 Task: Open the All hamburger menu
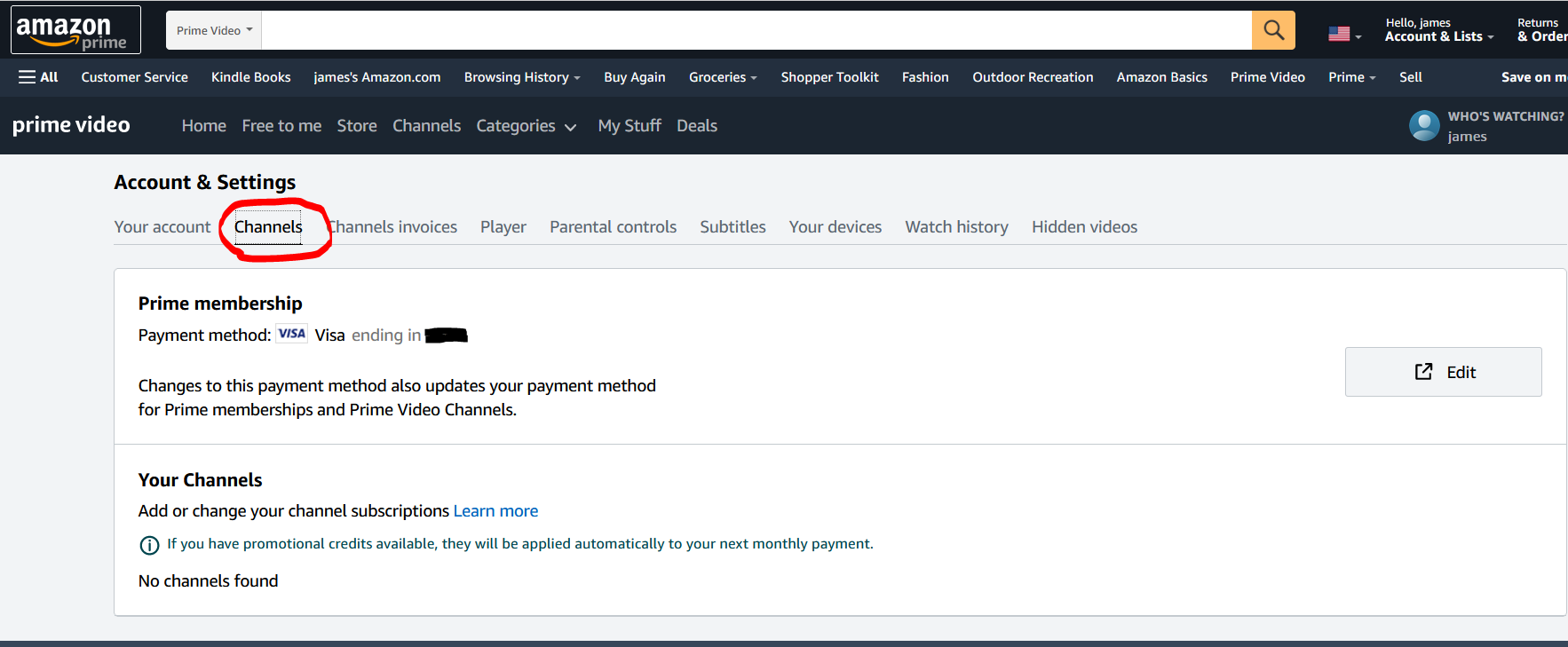pyautogui.click(x=38, y=77)
